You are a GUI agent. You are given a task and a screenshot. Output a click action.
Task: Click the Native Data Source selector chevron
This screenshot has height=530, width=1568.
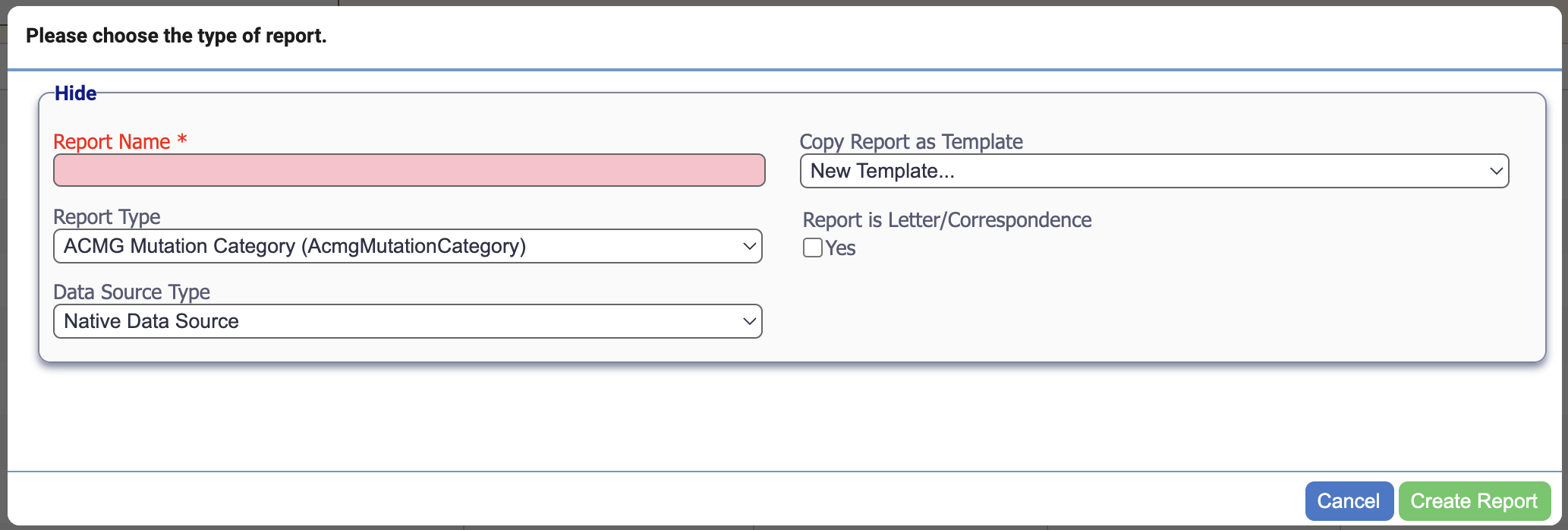(x=747, y=320)
